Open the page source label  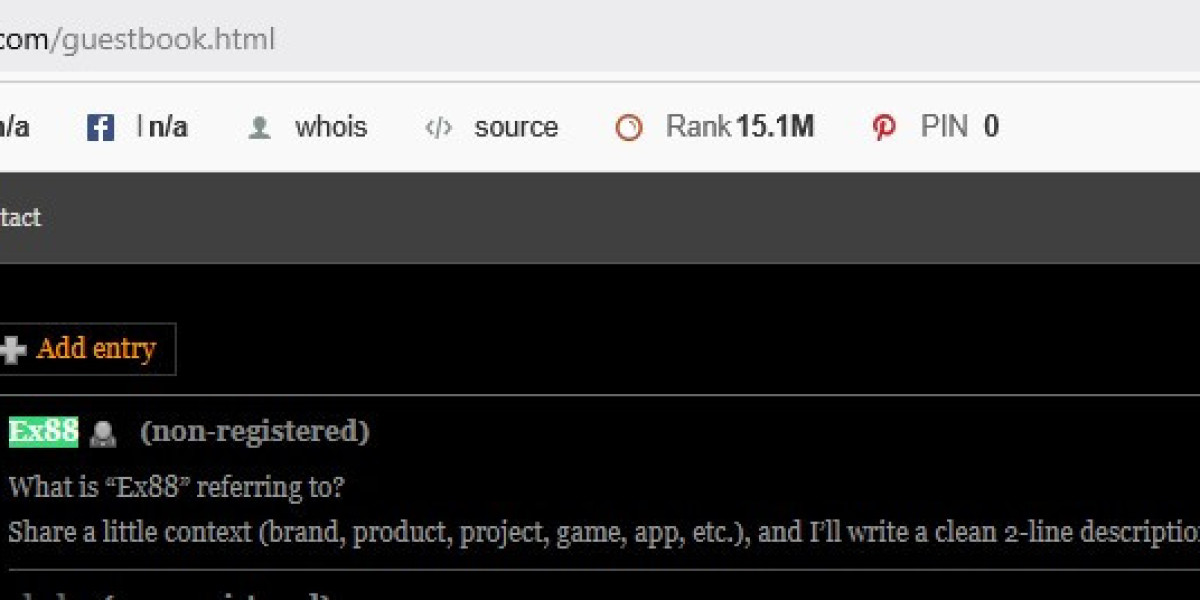(516, 127)
